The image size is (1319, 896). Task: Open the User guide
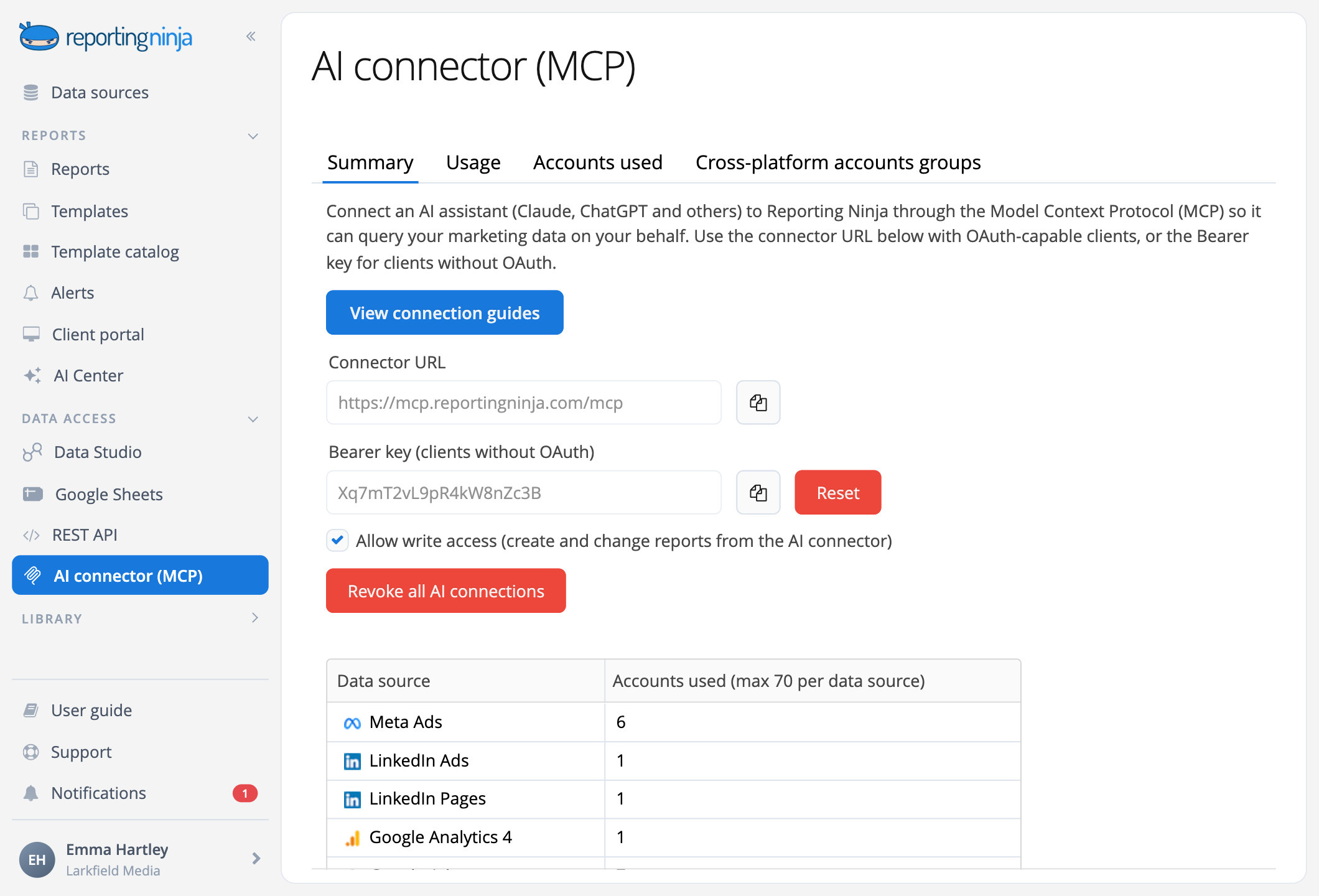pyautogui.click(x=91, y=711)
